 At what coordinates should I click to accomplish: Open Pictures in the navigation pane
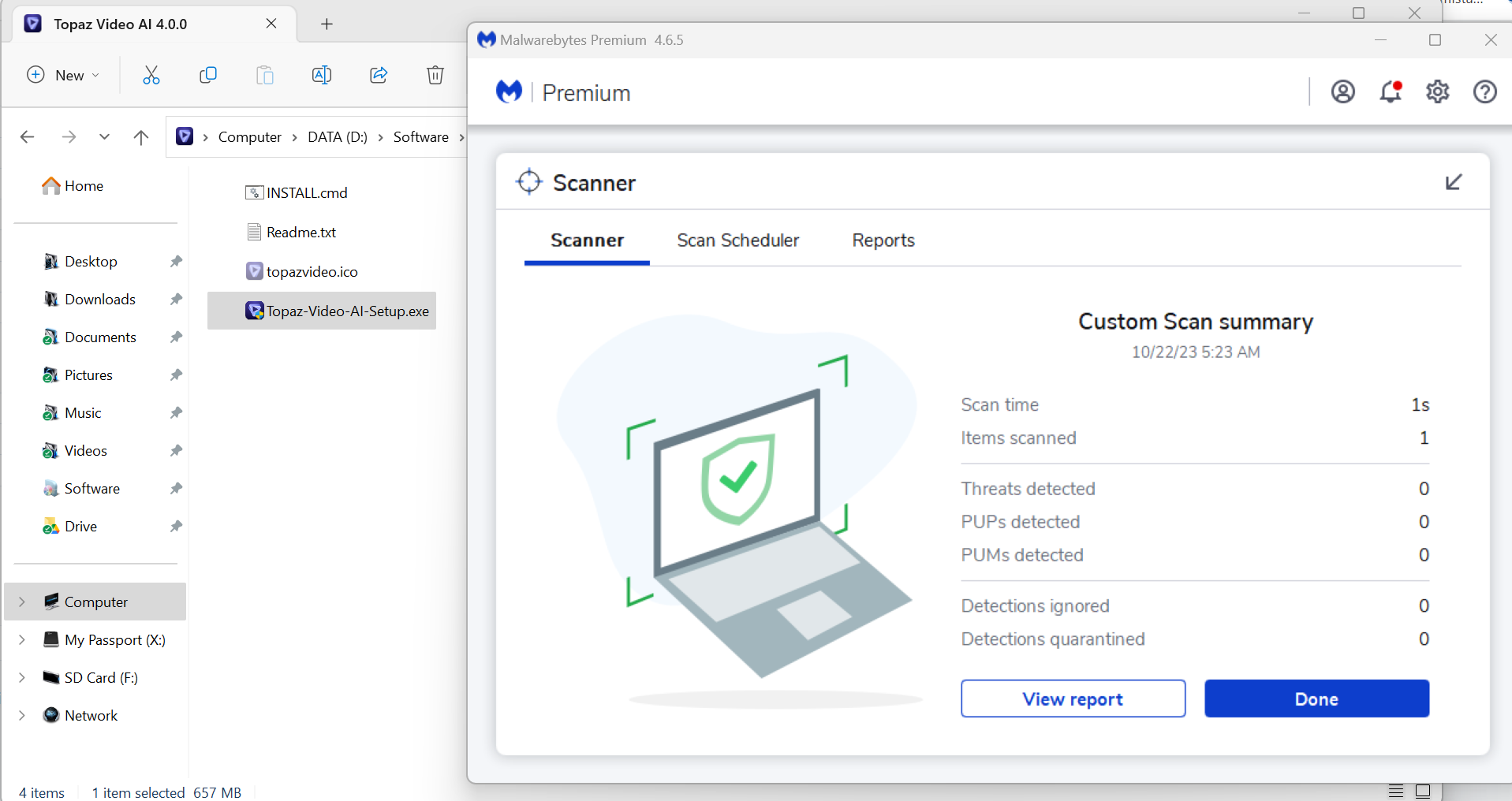[78, 374]
